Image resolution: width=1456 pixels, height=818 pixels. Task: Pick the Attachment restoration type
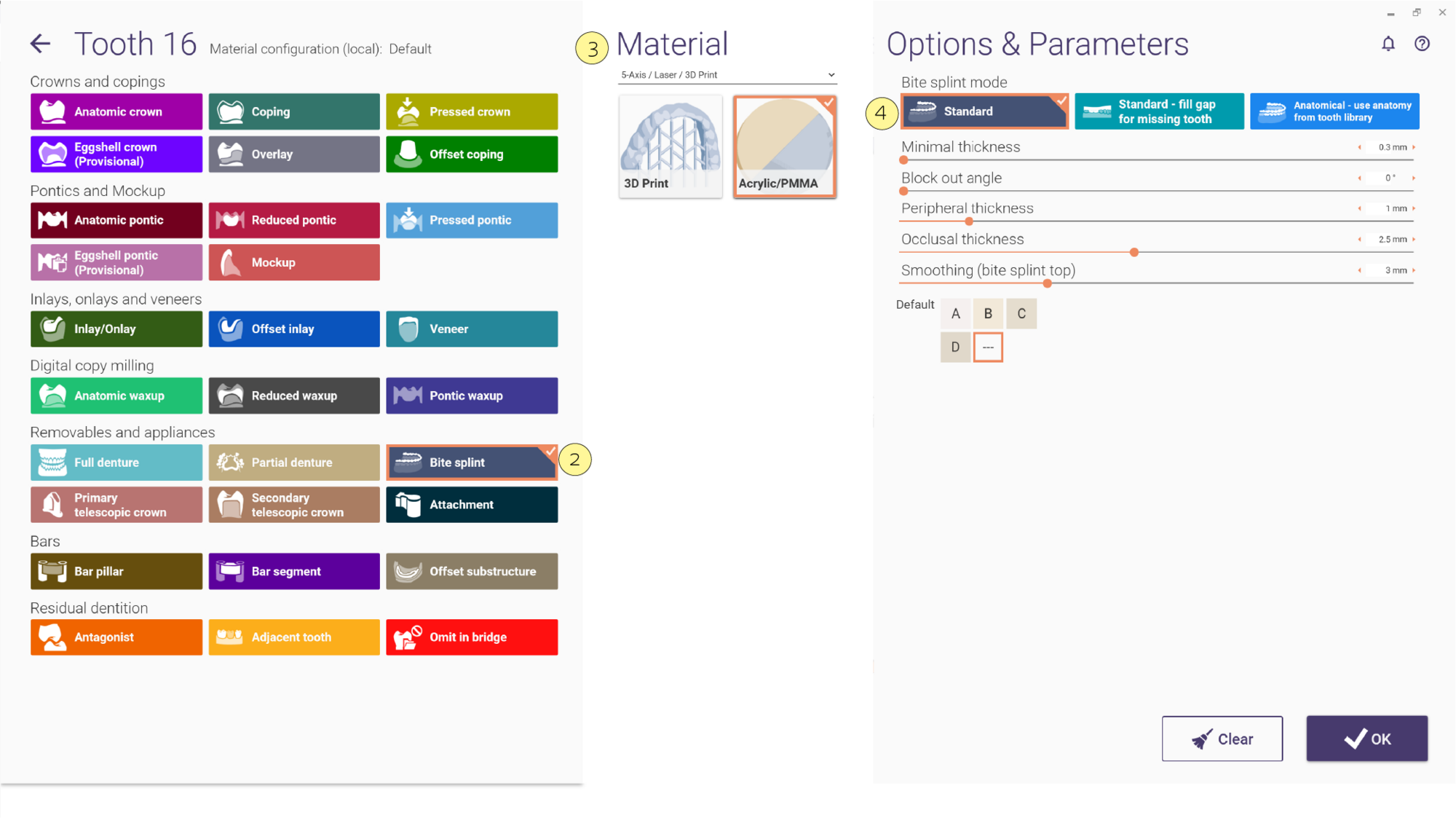[472, 505]
